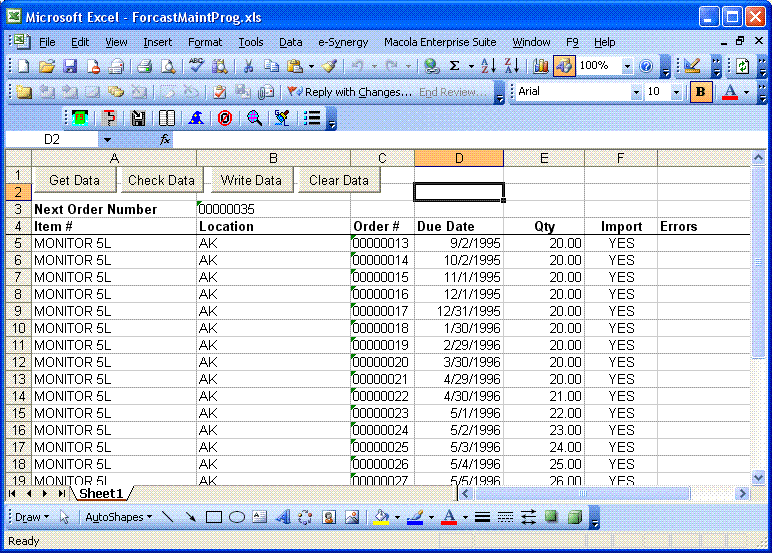Click the Paste clipboard icon

(x=294, y=65)
